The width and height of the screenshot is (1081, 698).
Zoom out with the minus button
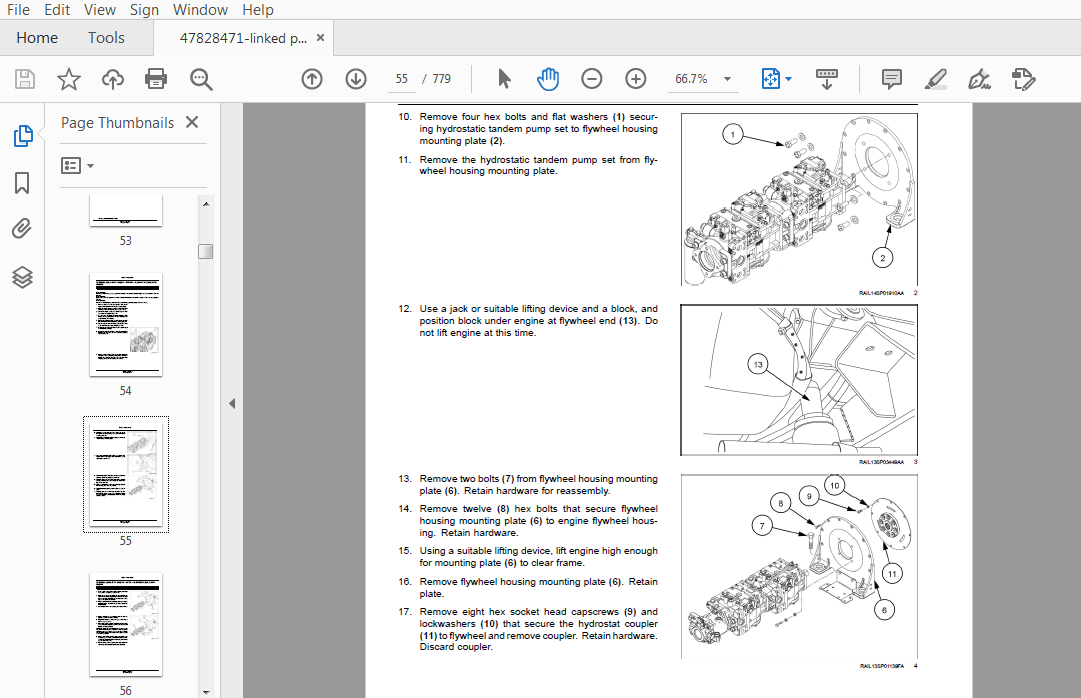pyautogui.click(x=592, y=79)
